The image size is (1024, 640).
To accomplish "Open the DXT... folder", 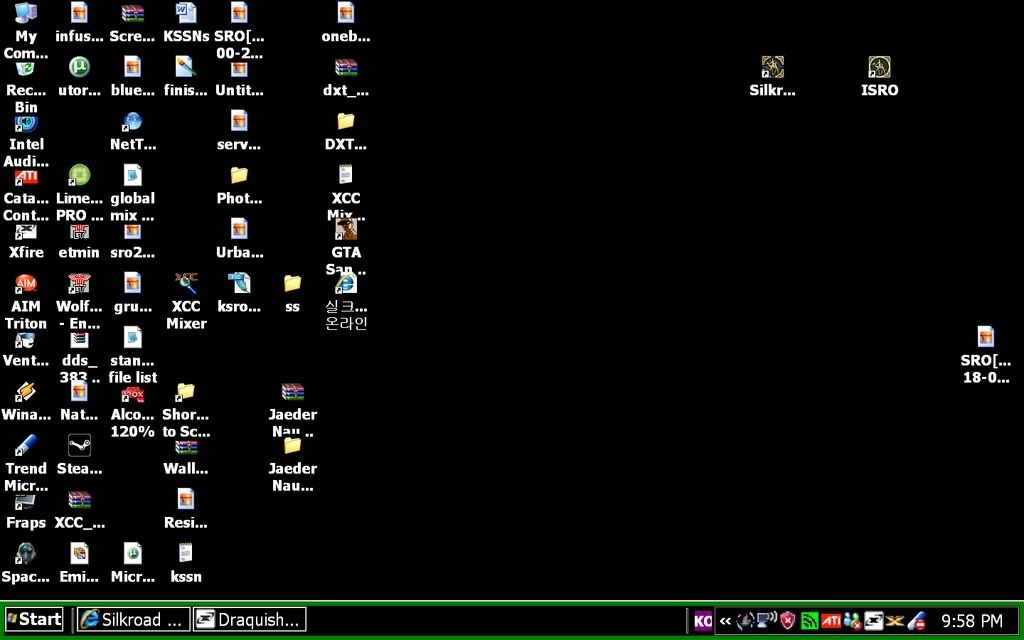I will 345,121.
